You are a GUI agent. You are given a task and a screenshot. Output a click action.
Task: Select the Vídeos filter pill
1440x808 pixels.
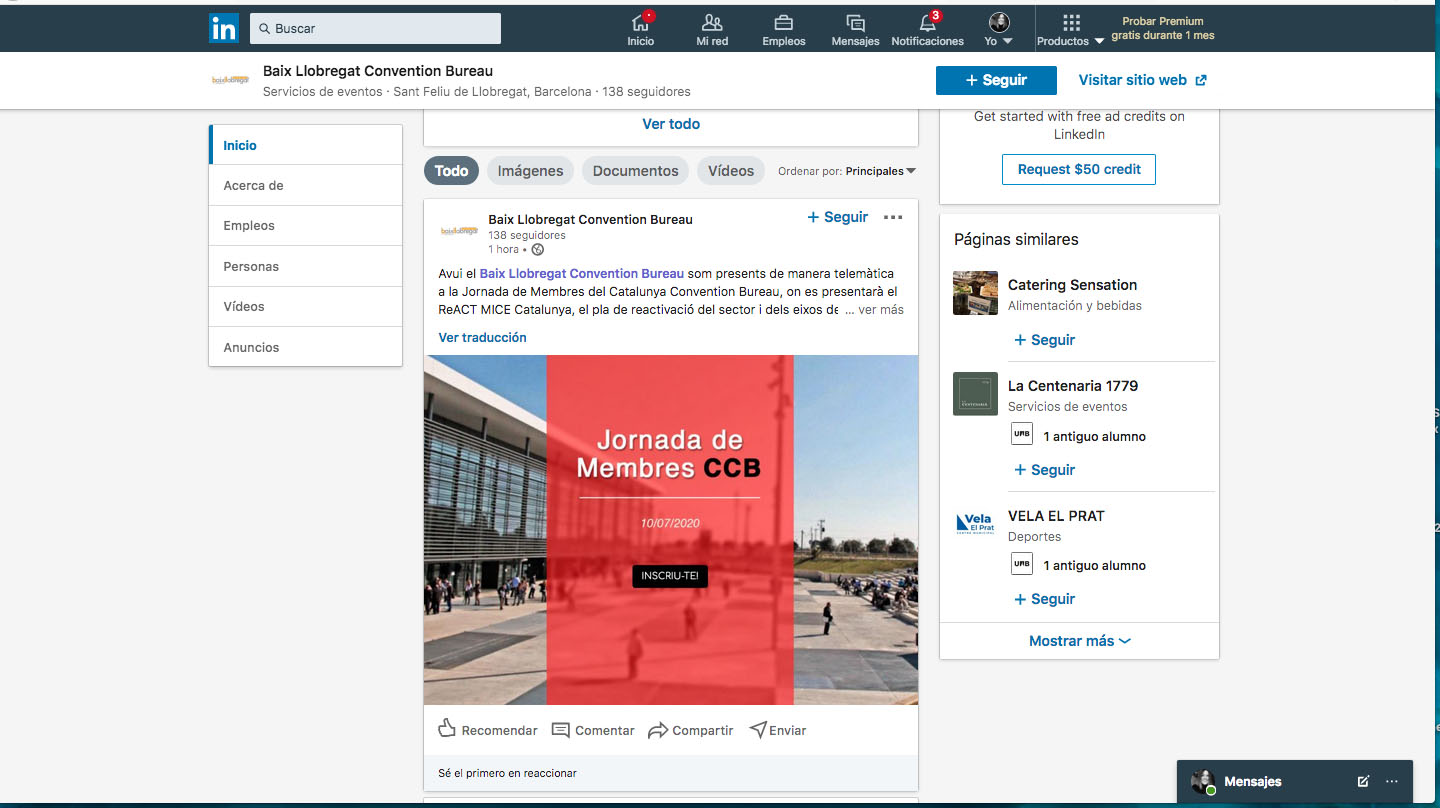[x=730, y=171]
